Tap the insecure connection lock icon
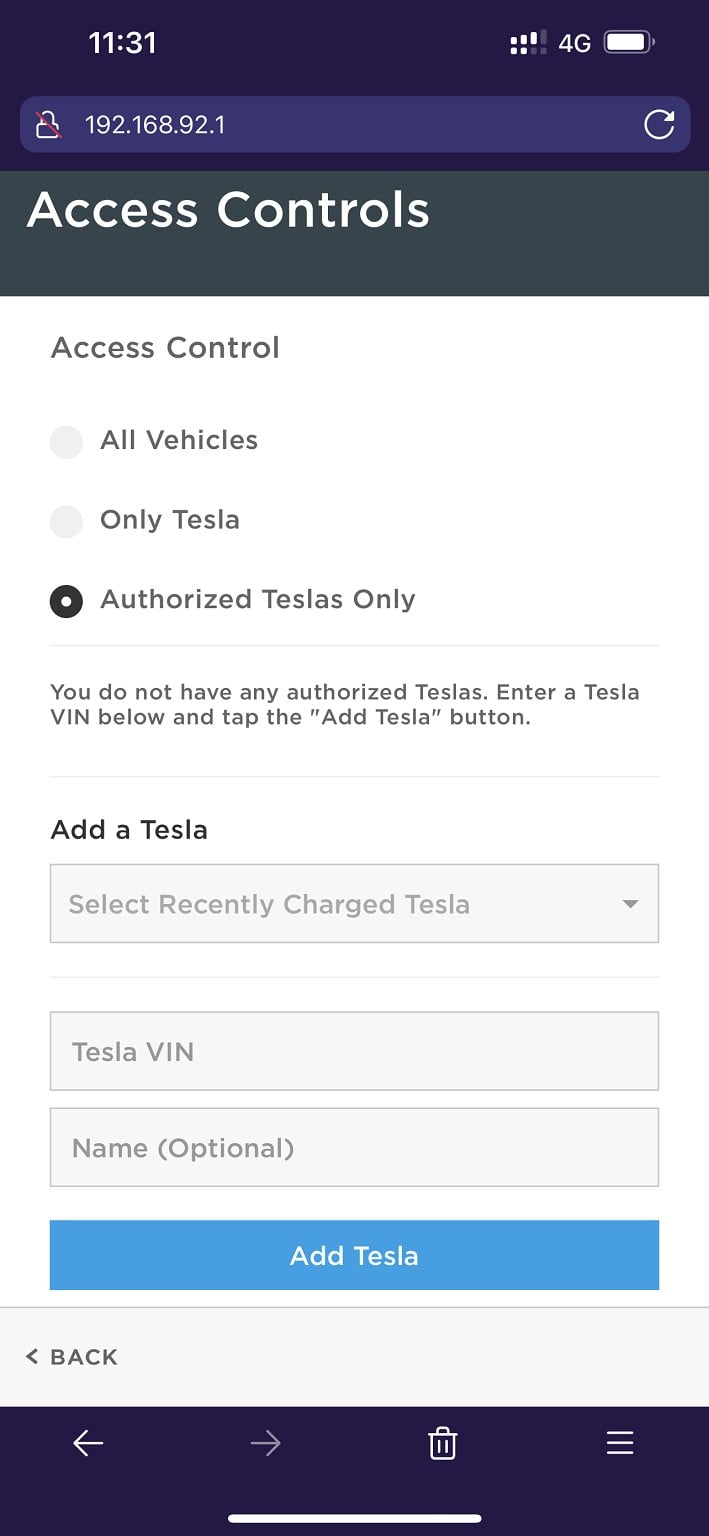This screenshot has width=709, height=1536. (x=48, y=125)
